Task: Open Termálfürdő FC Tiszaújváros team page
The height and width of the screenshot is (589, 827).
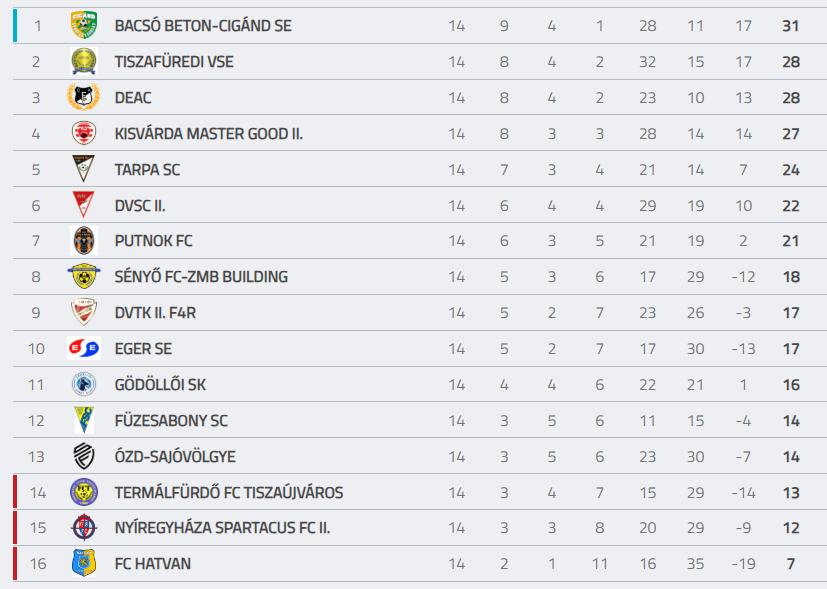Action: pyautogui.click(x=229, y=492)
